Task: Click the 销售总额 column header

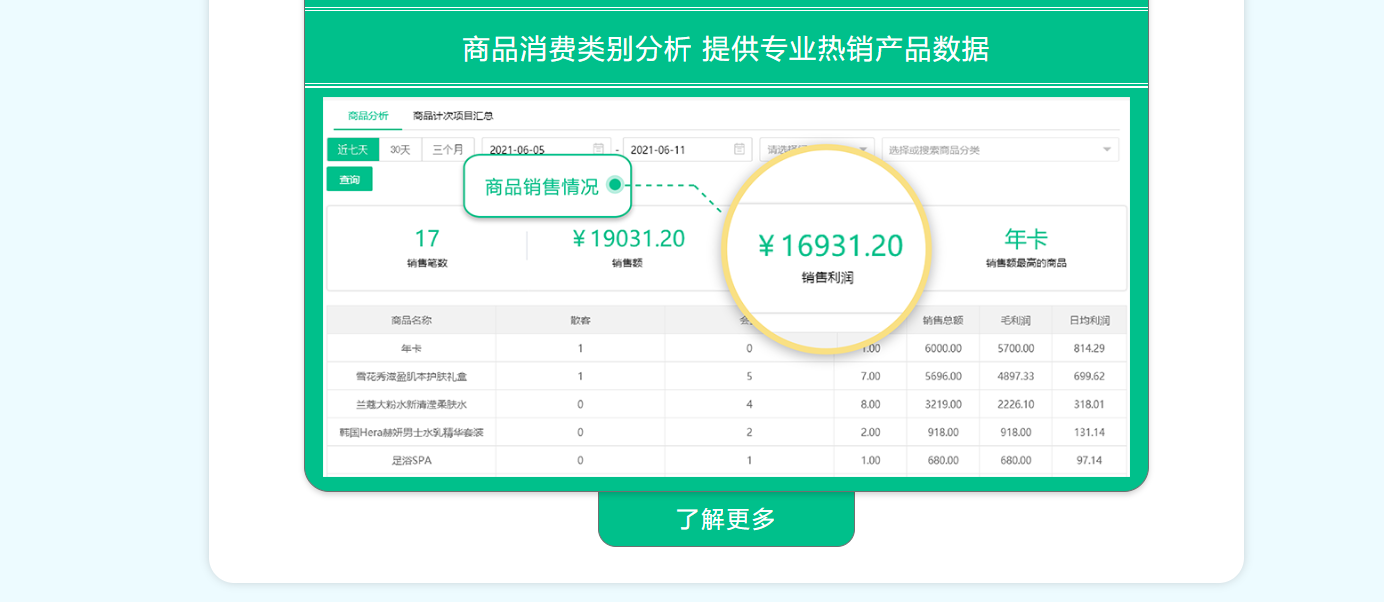Action: 942,318
